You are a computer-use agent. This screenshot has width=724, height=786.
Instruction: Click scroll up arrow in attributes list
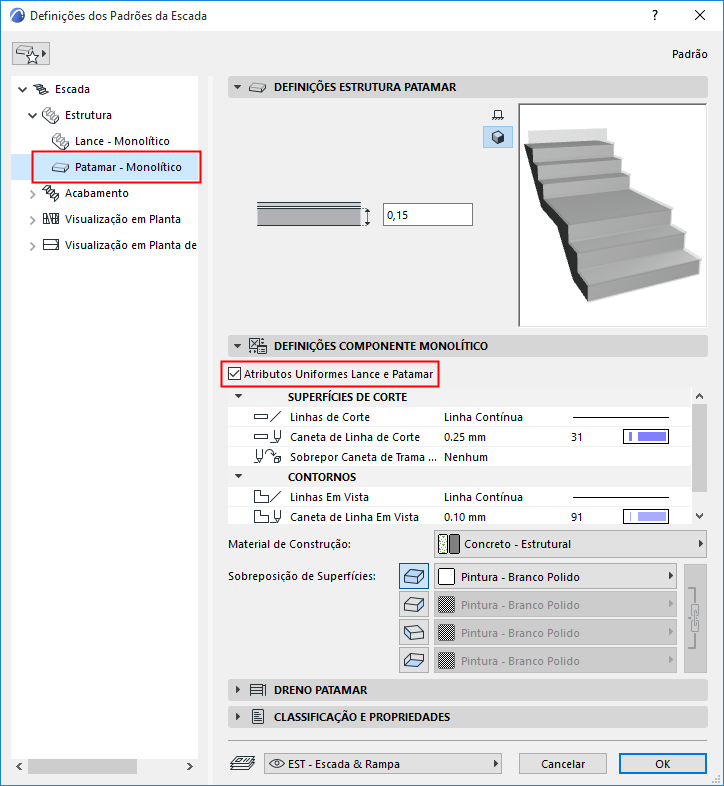pos(699,396)
